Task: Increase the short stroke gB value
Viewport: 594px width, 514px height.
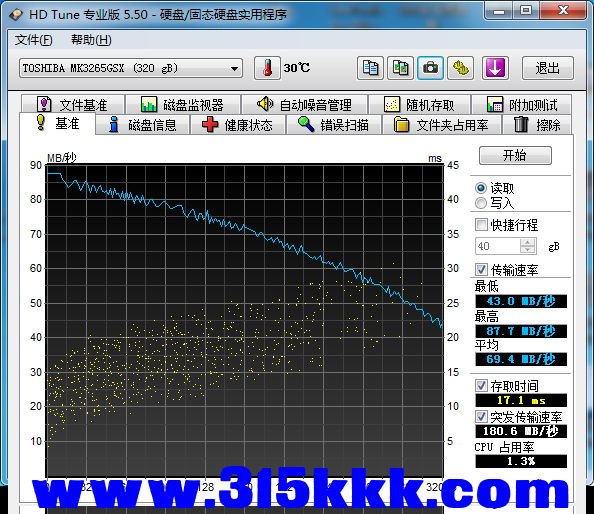Action: click(528, 242)
